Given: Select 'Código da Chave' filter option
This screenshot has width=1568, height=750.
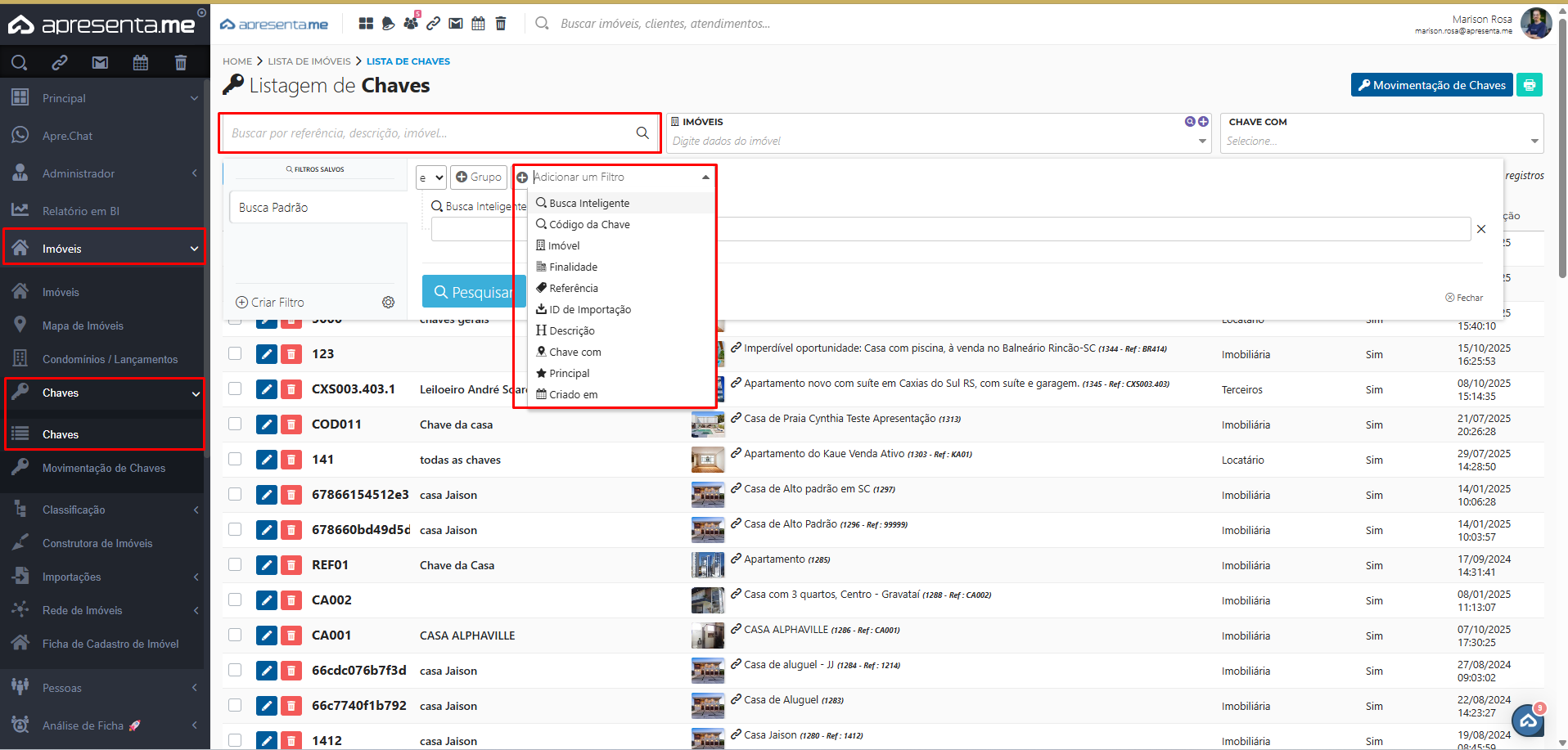Looking at the screenshot, I should [589, 225].
